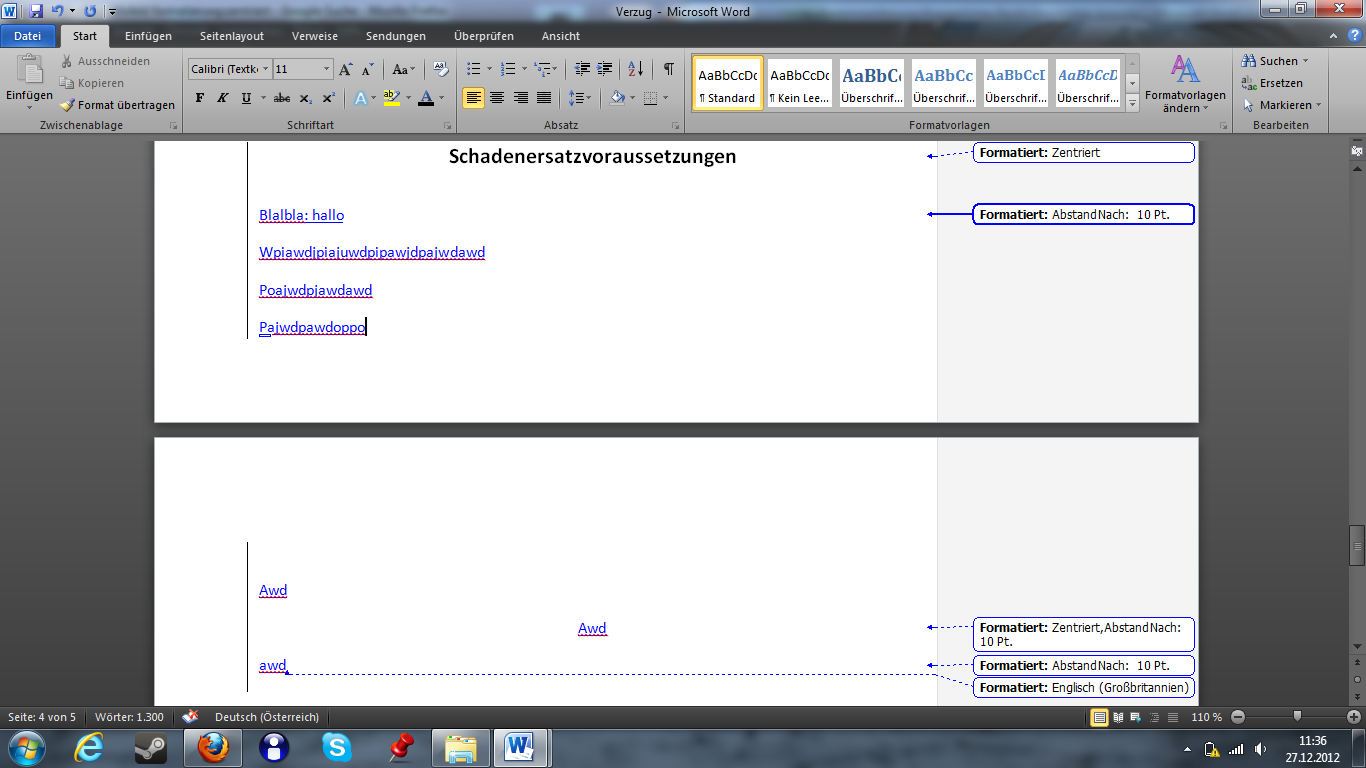
Task: Select the yellow text highlight color
Action: (390, 98)
